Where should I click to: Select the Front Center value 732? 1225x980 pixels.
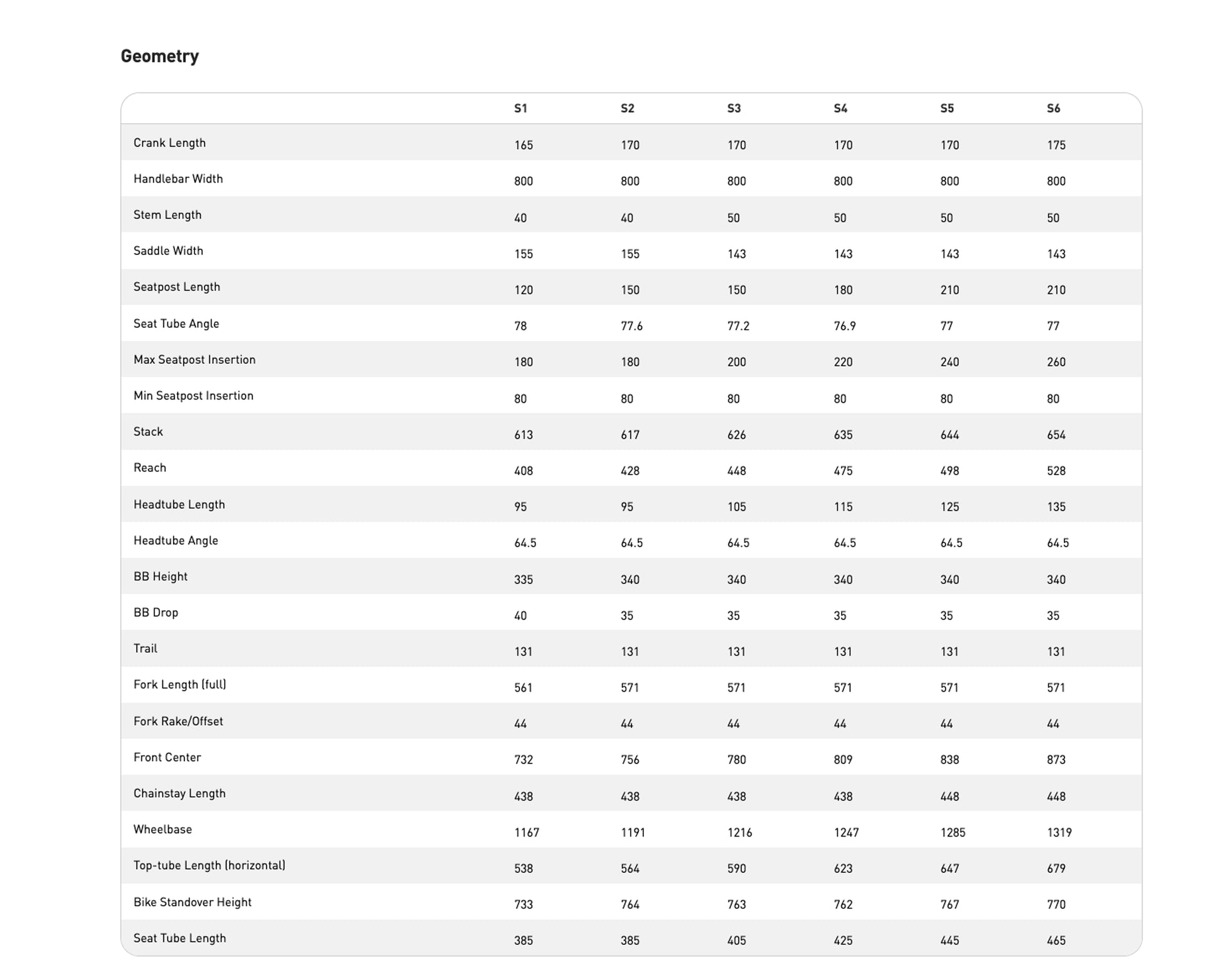(523, 760)
